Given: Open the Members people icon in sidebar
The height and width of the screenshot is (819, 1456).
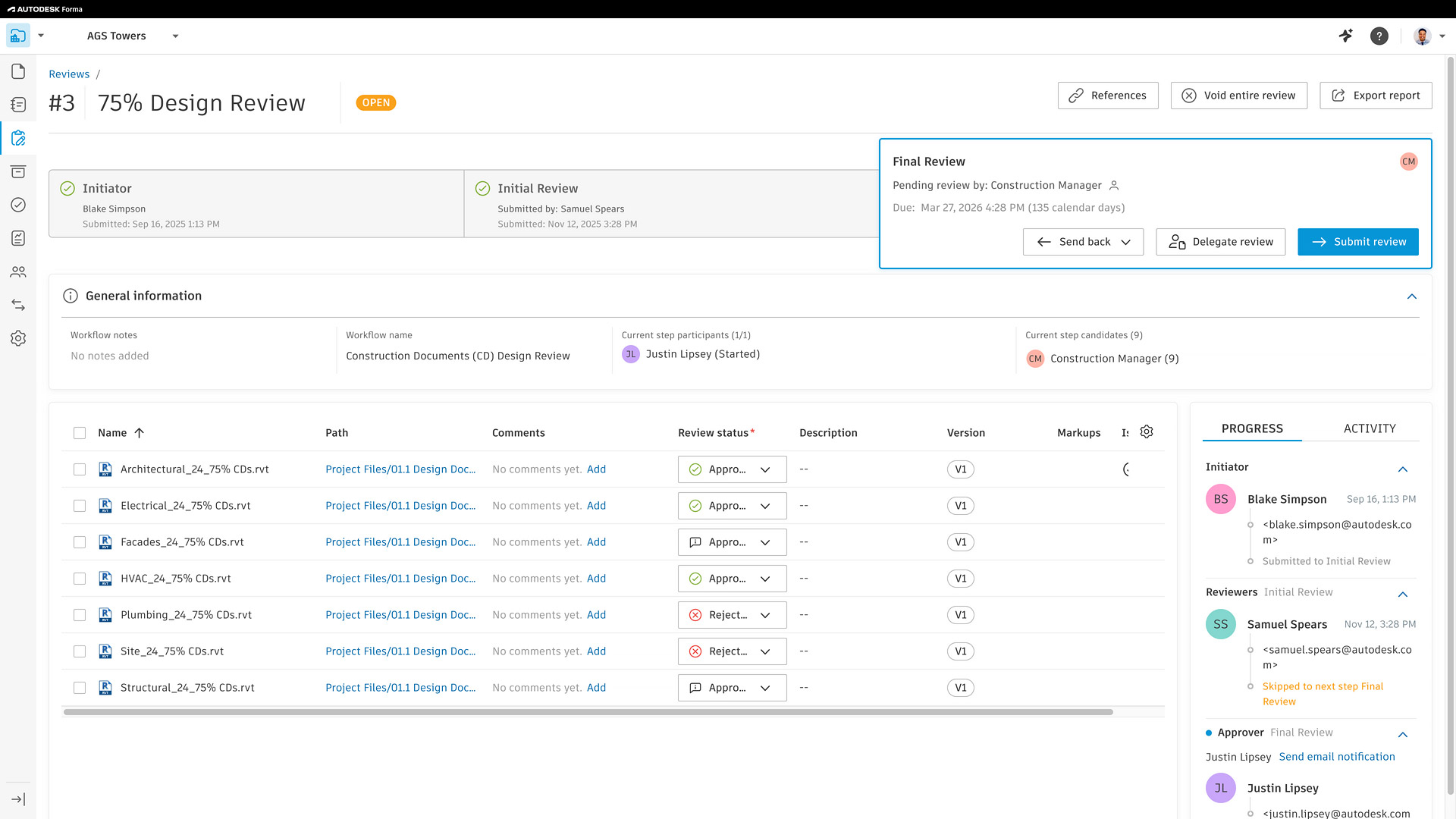Looking at the screenshot, I should point(18,271).
